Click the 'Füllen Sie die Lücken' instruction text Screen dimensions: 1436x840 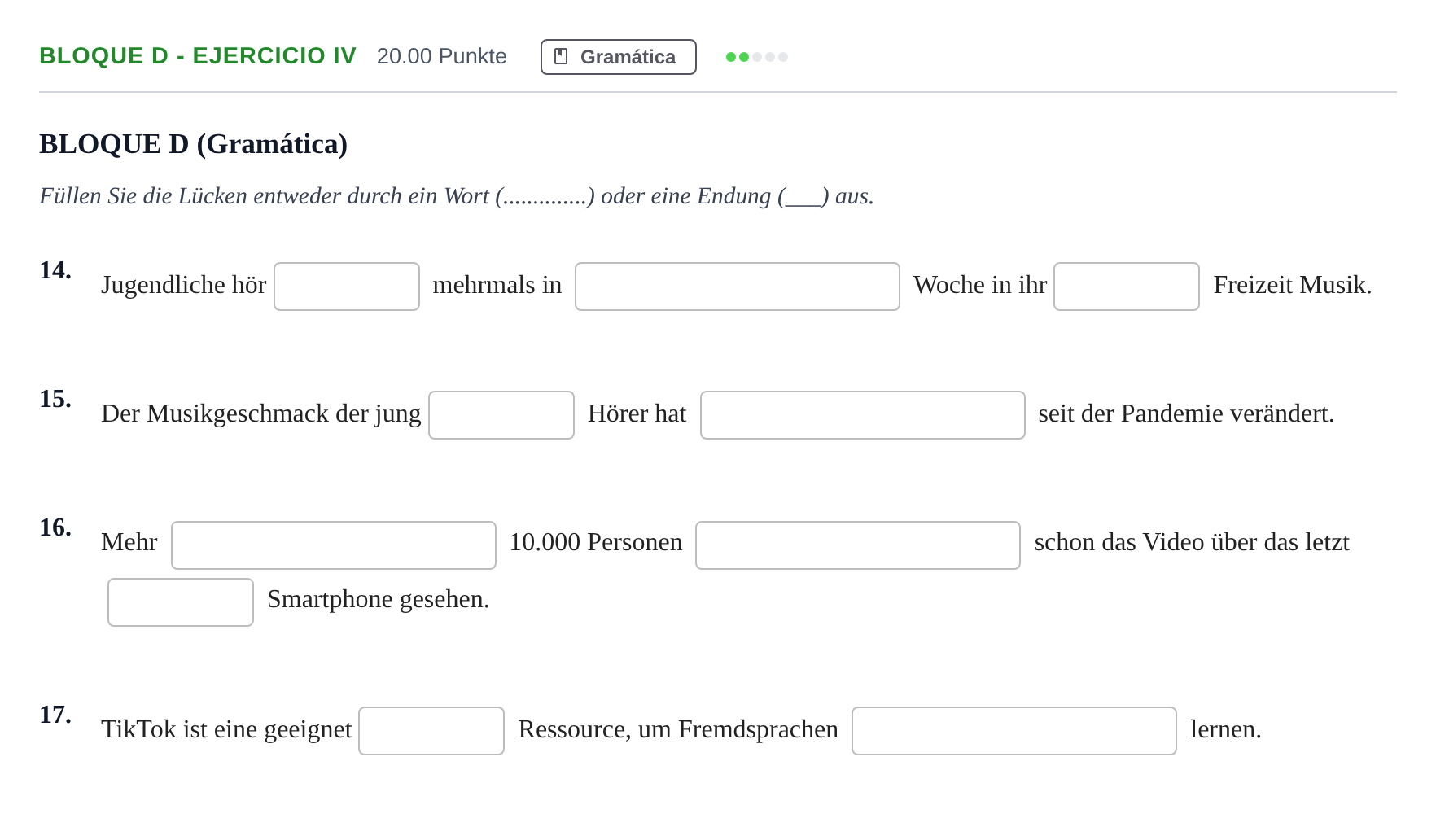pyautogui.click(x=457, y=196)
